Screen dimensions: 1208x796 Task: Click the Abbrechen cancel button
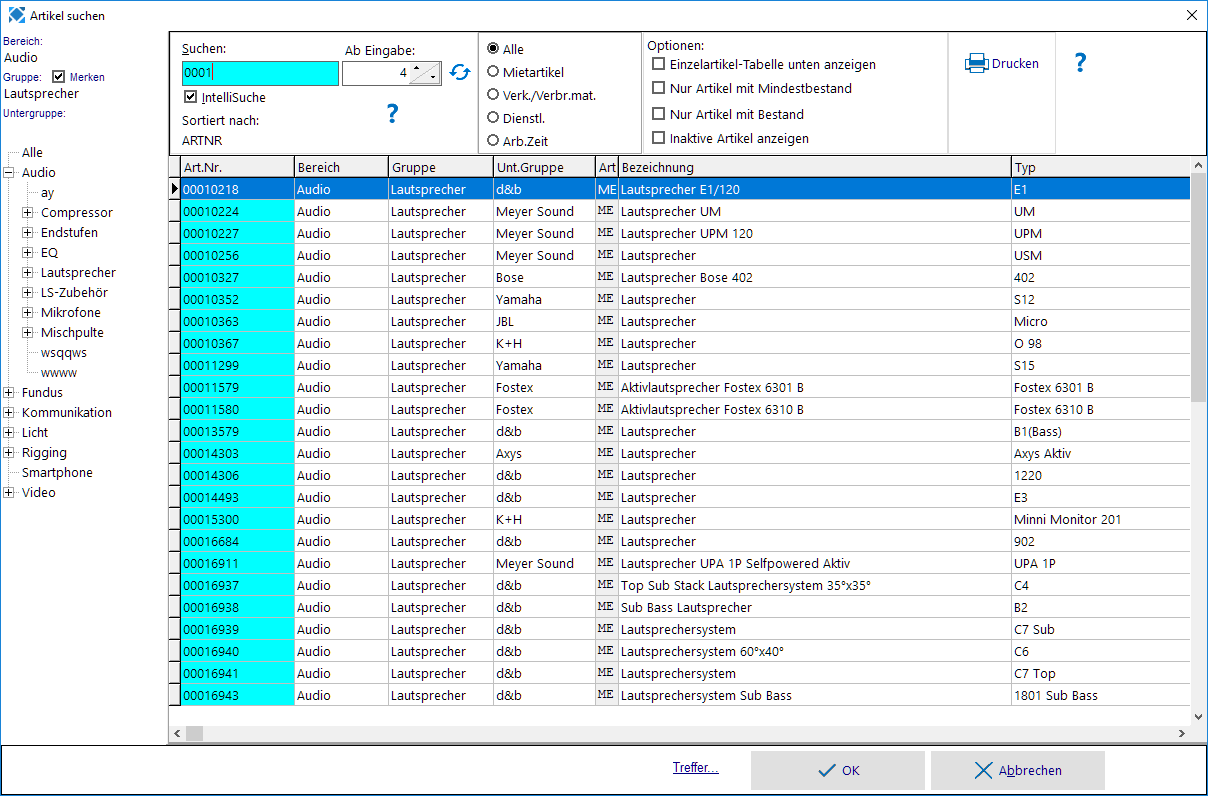[1018, 770]
